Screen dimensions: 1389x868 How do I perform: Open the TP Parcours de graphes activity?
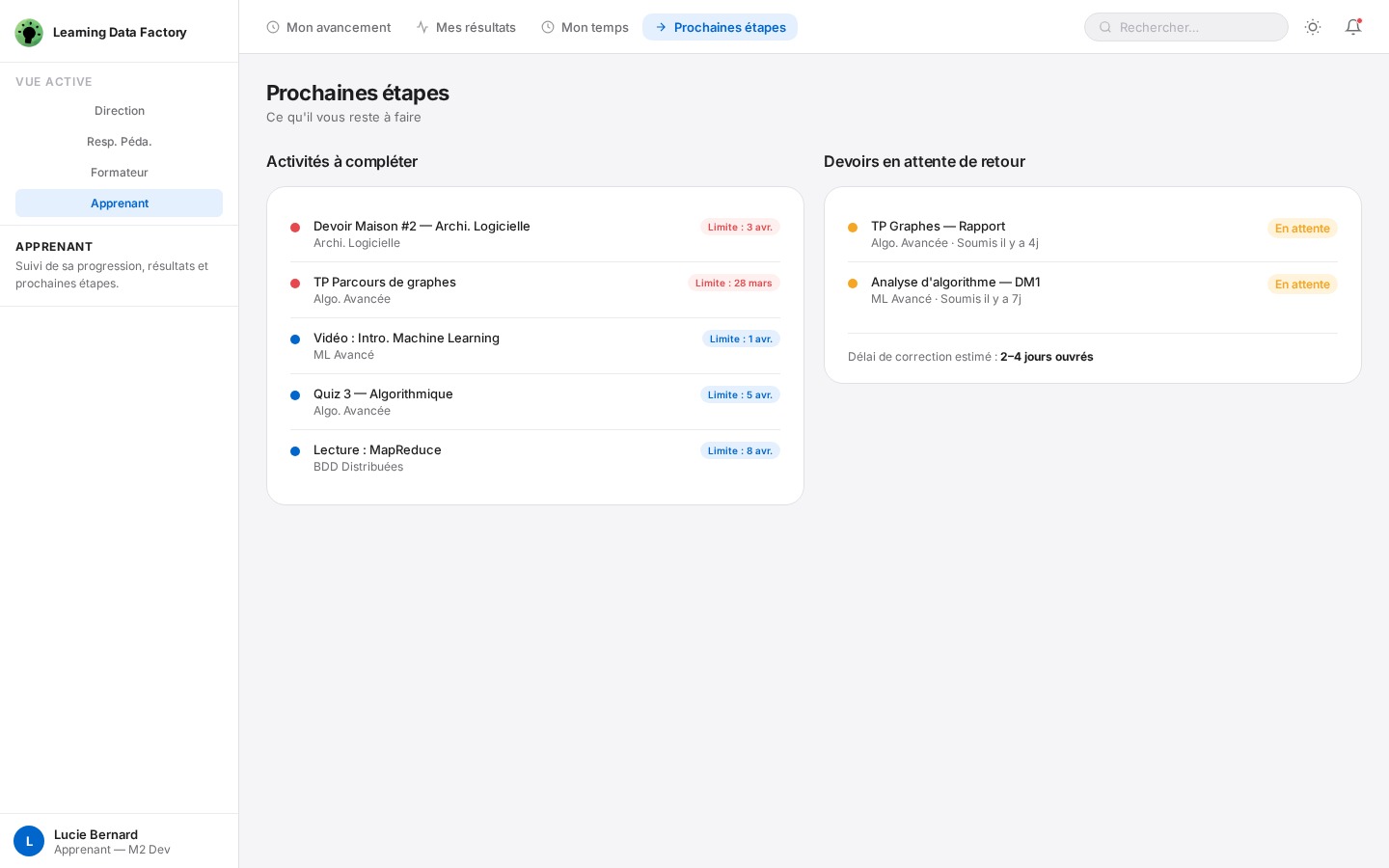point(385,283)
